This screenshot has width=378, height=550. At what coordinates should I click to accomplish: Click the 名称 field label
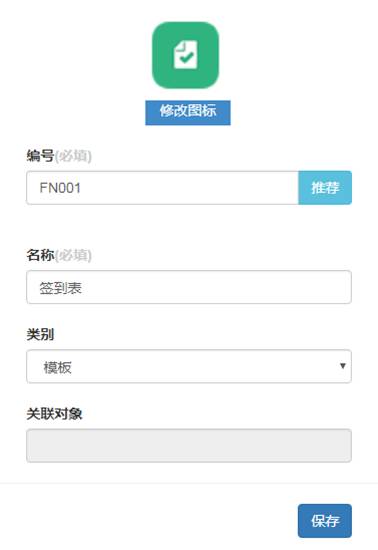[40, 255]
